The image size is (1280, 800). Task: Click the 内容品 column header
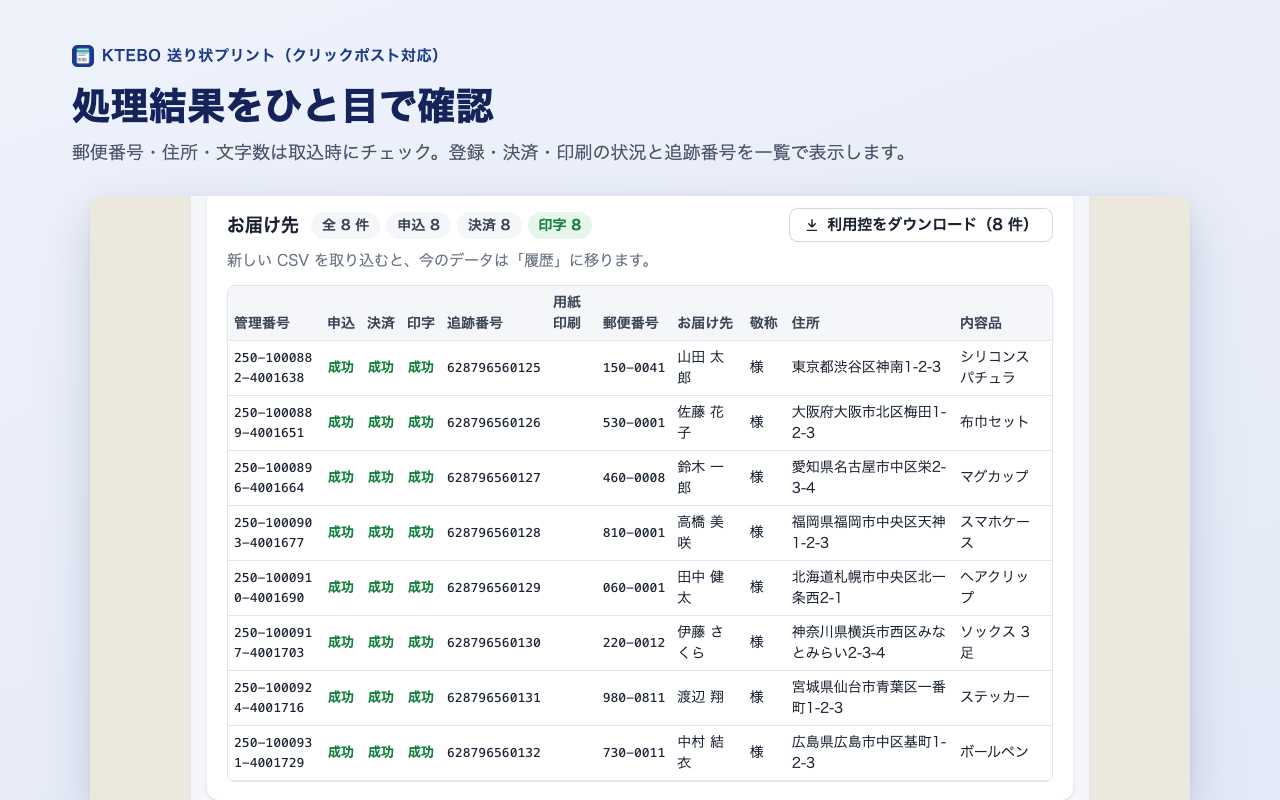[981, 323]
